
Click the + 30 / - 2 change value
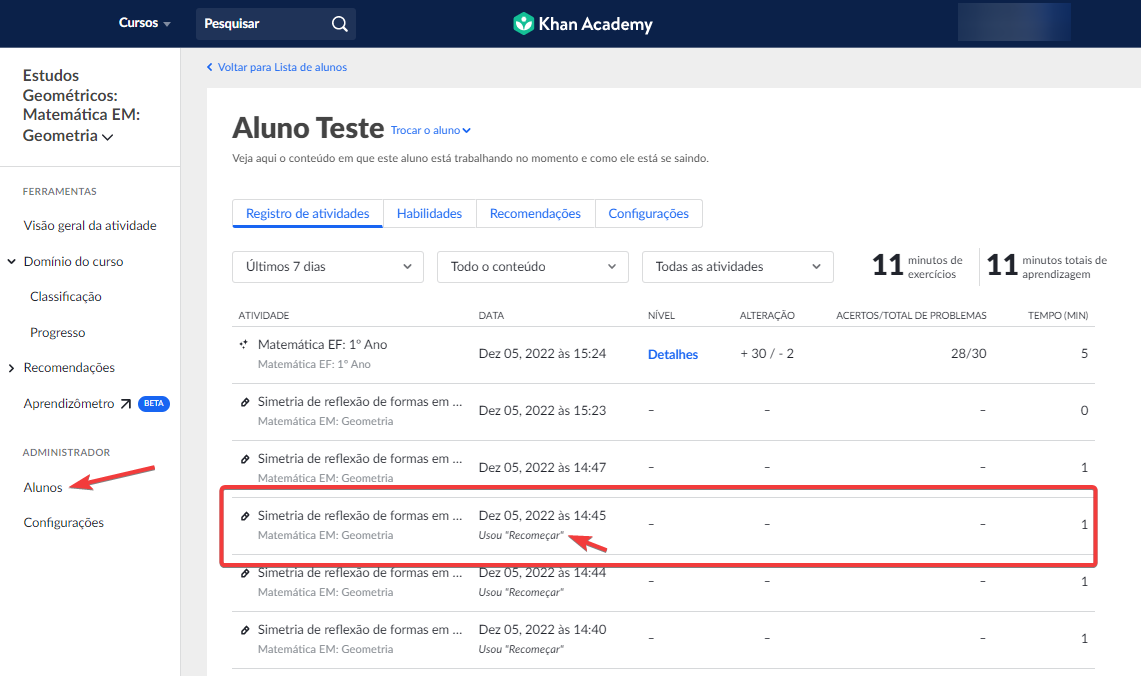click(x=767, y=354)
